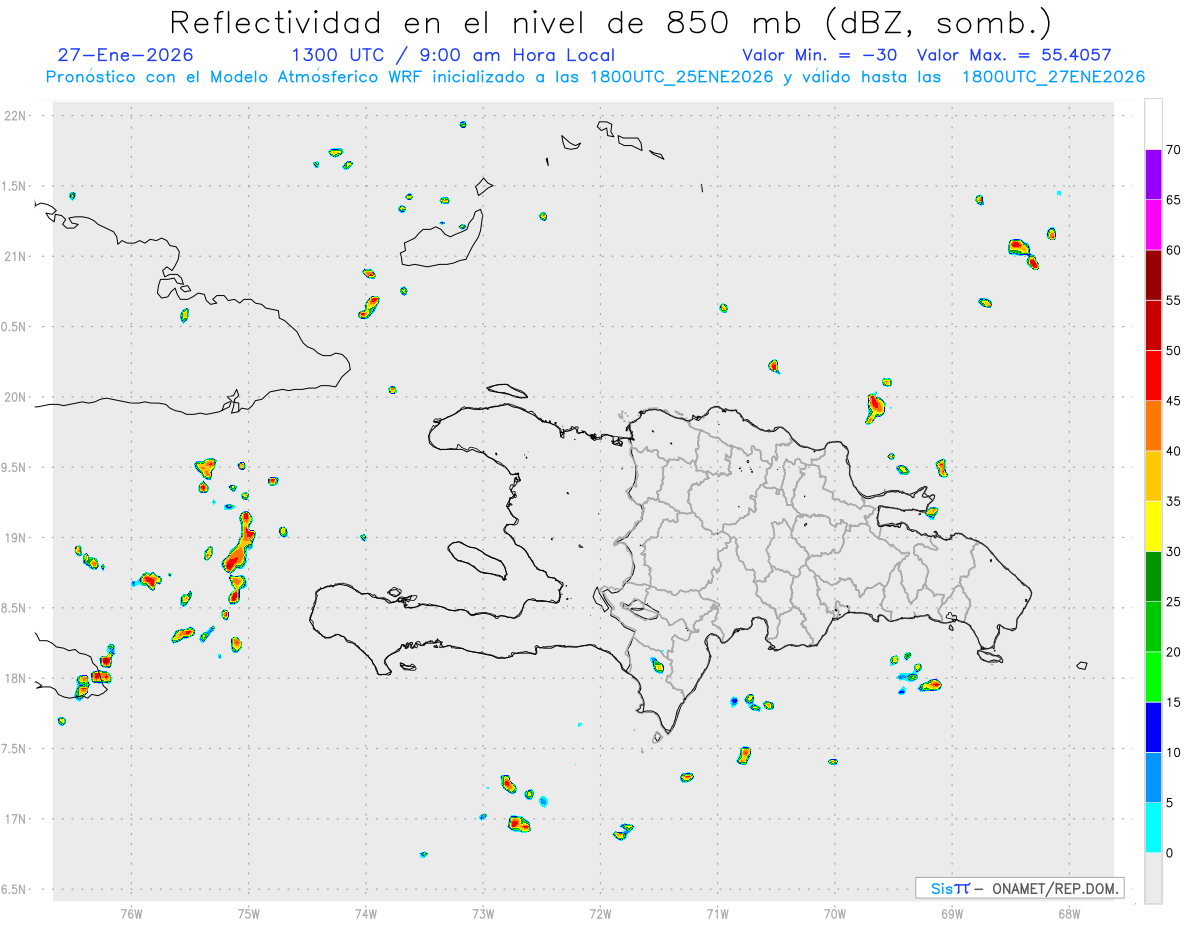1200x927 pixels.
Task: Click the colorbar label '55'
Action: (x=1174, y=300)
